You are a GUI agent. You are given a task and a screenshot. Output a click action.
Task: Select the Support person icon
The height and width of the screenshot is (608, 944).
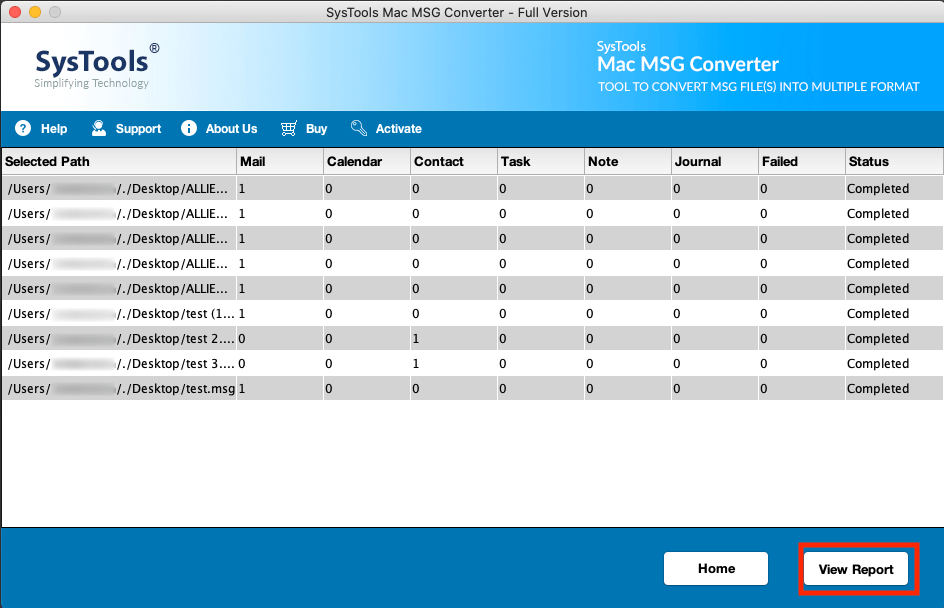(98, 128)
